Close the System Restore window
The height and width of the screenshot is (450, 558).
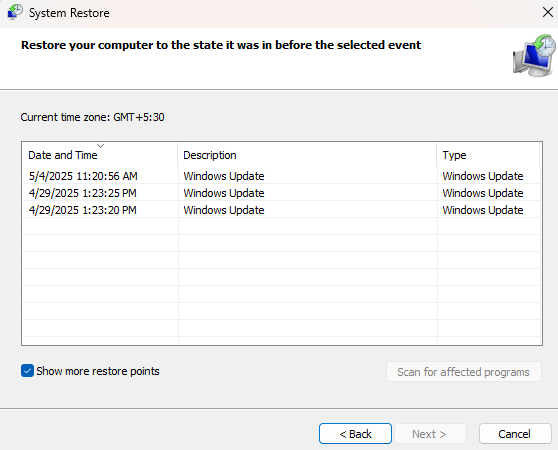tap(548, 12)
